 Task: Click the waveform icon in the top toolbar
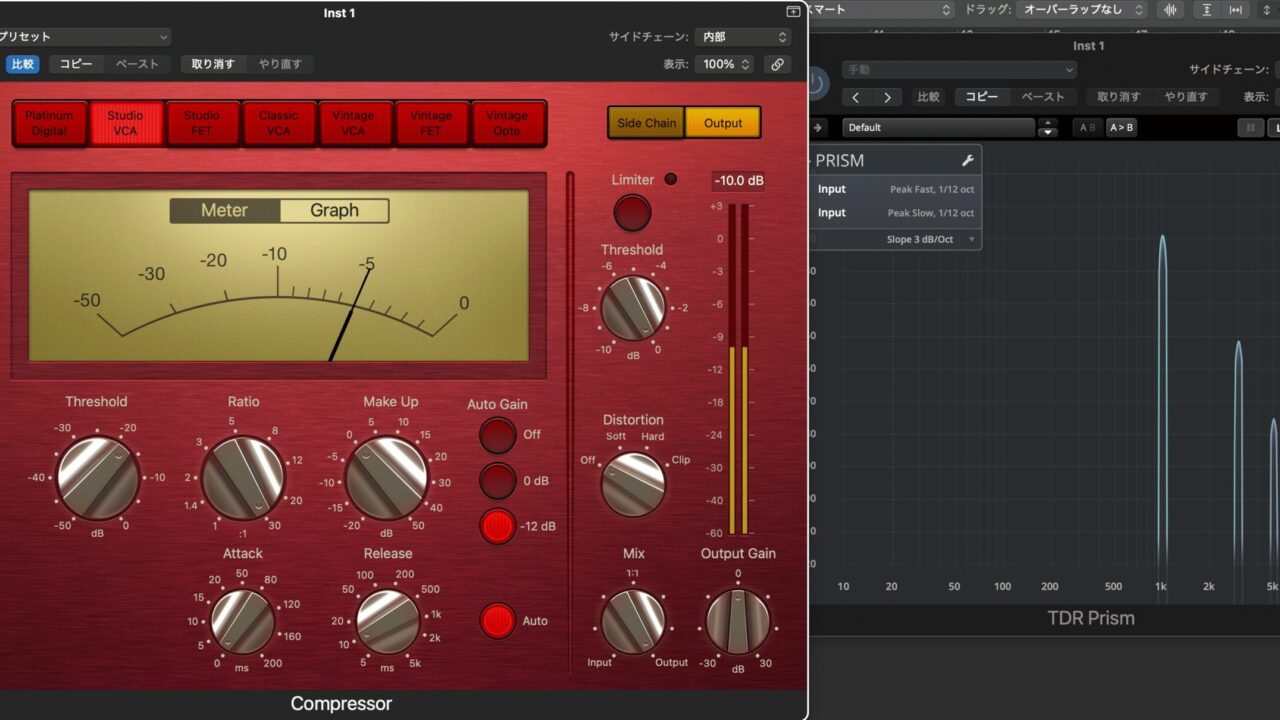[x=1168, y=10]
